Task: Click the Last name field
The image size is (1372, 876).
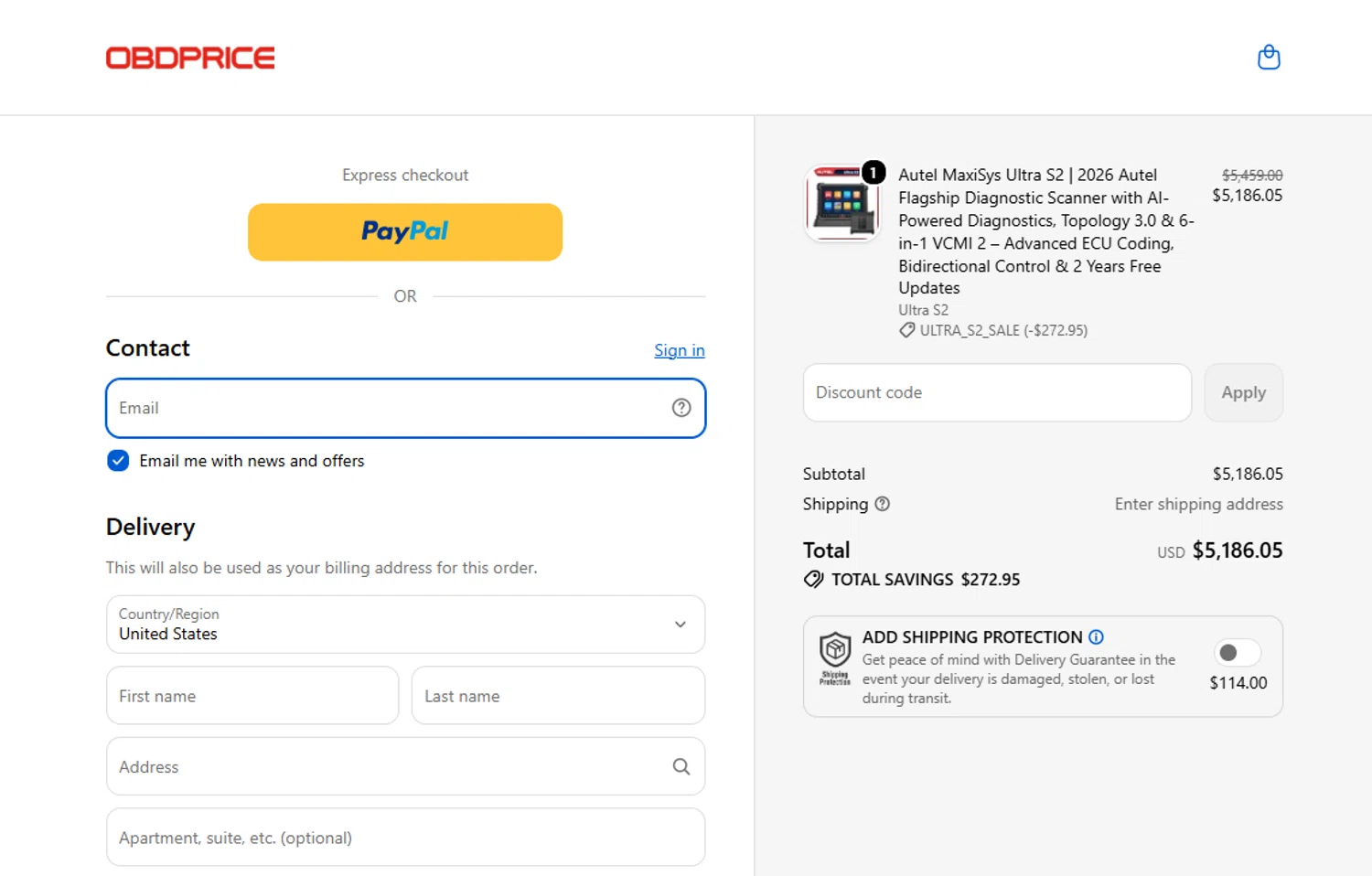Action: pos(558,696)
